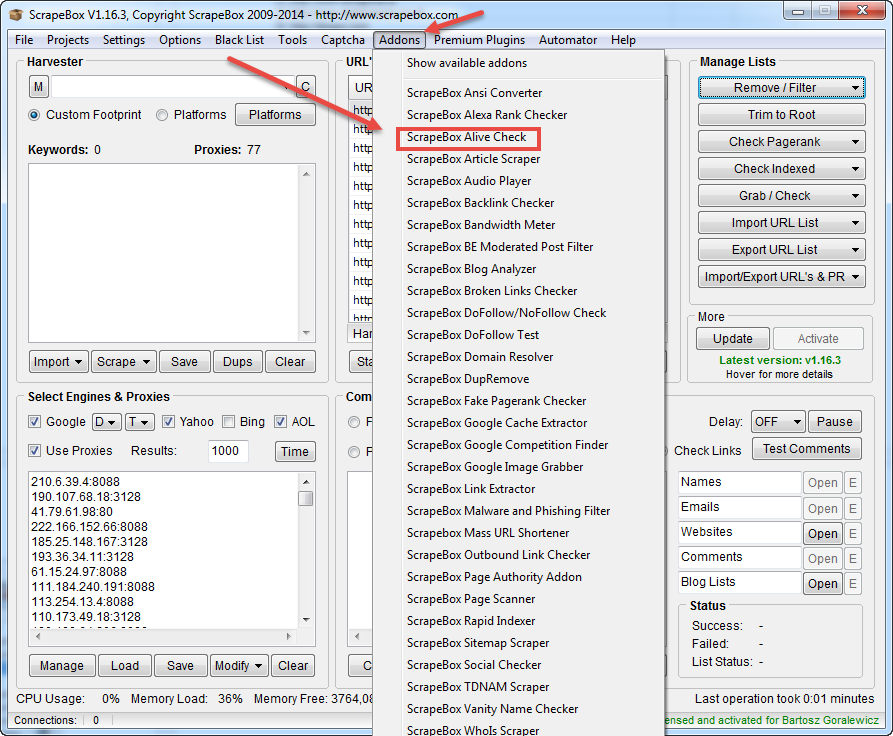893x736 pixels.
Task: Click the Platforms button
Action: [x=275, y=115]
